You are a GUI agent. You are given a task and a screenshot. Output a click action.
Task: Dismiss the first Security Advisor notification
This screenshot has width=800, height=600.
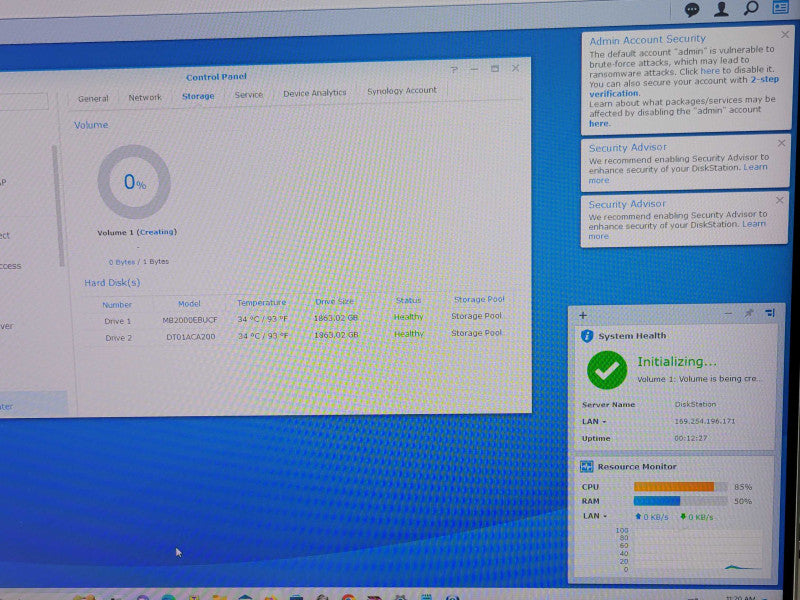click(781, 143)
